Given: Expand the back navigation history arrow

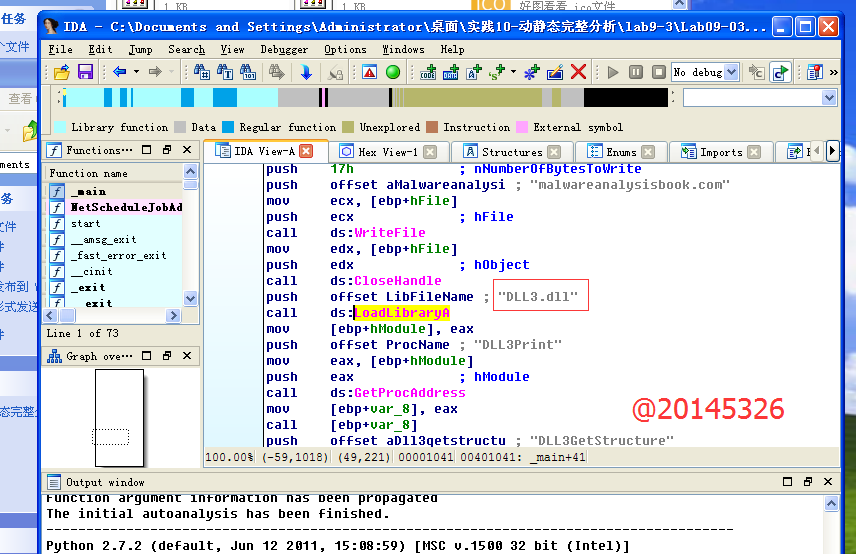Looking at the screenshot, I should pos(136,72).
